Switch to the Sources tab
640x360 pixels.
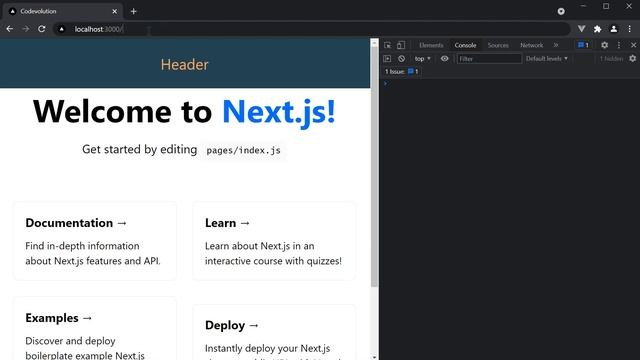(x=498, y=45)
